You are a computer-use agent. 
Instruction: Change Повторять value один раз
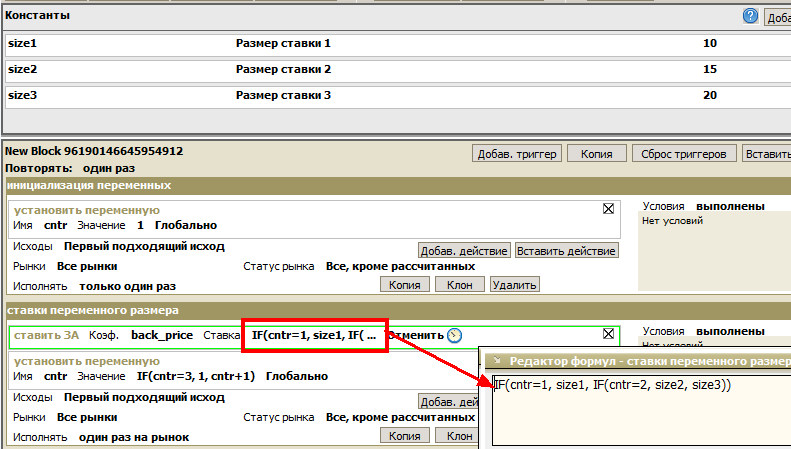109,169
